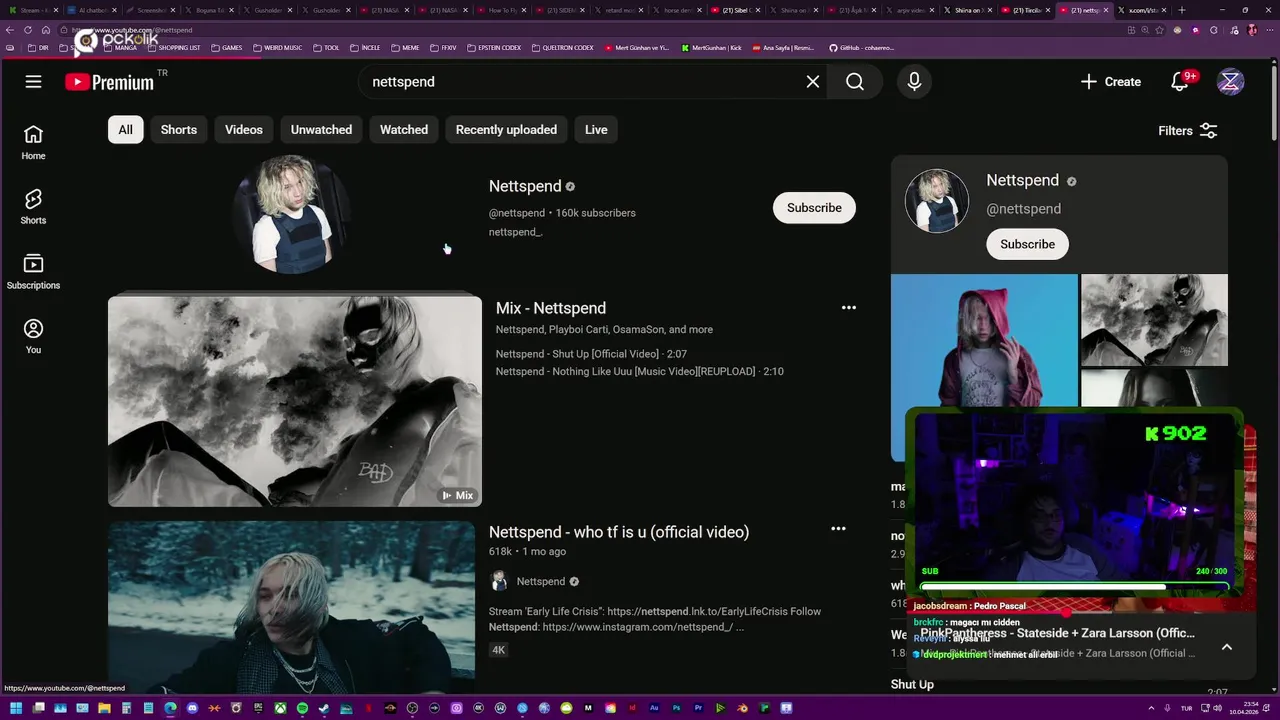Open the YouTube hamburger guide menu
The image size is (1280, 720).
pos(33,82)
